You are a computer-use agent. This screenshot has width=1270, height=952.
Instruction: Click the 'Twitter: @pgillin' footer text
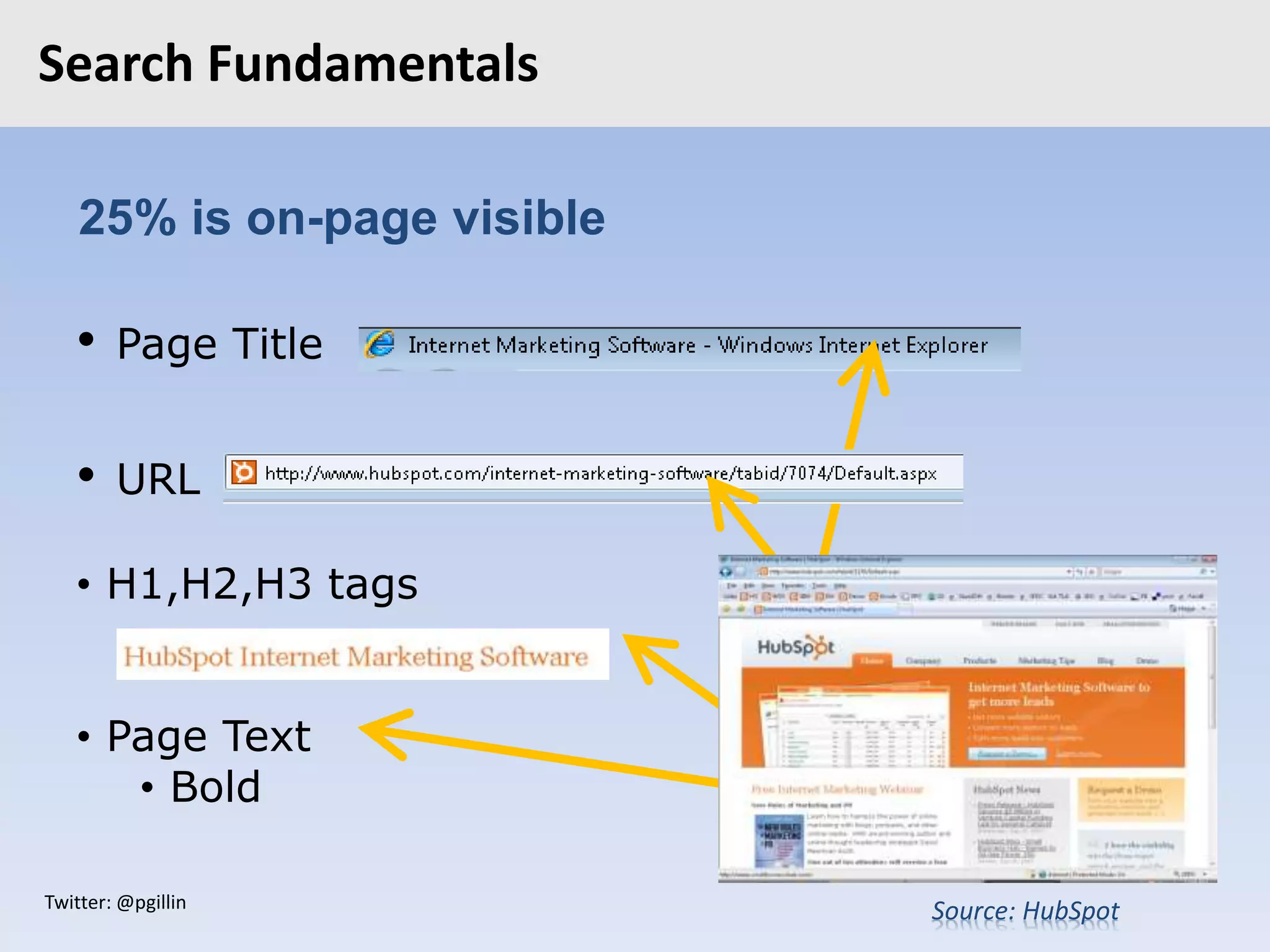coord(115,902)
